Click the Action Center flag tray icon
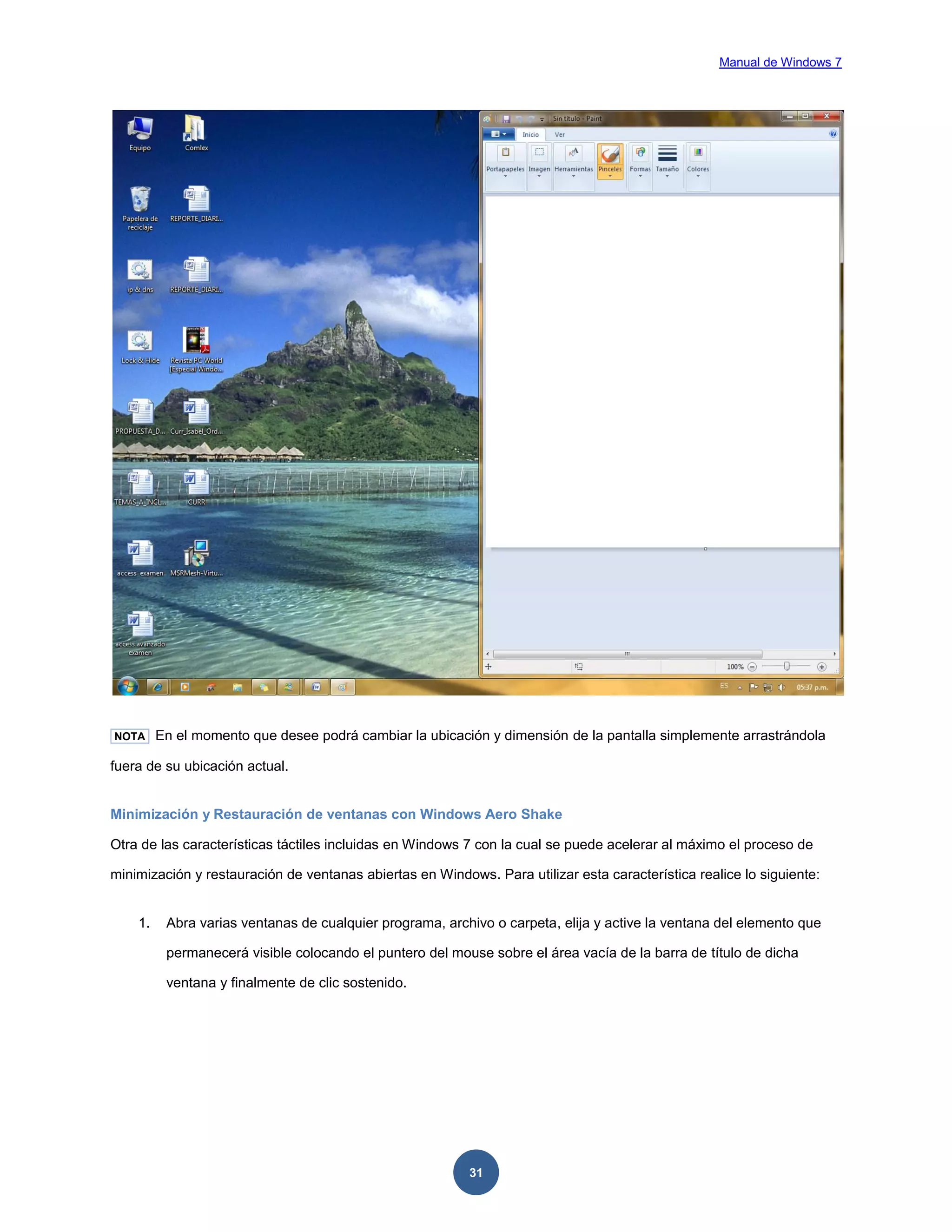The width and height of the screenshot is (952, 1232). click(x=754, y=687)
